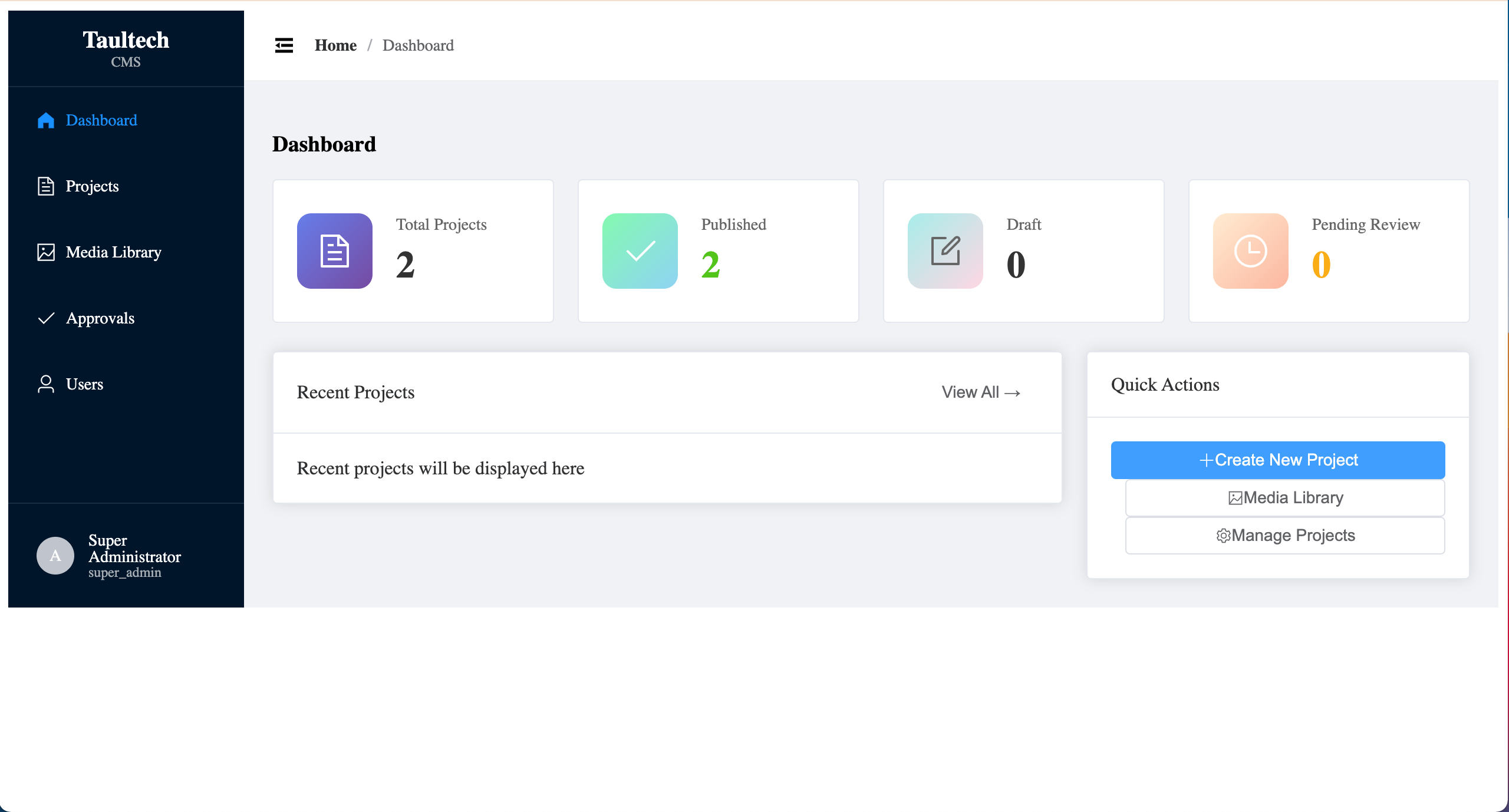
Task: Click the Total Projects count value
Action: 406,265
